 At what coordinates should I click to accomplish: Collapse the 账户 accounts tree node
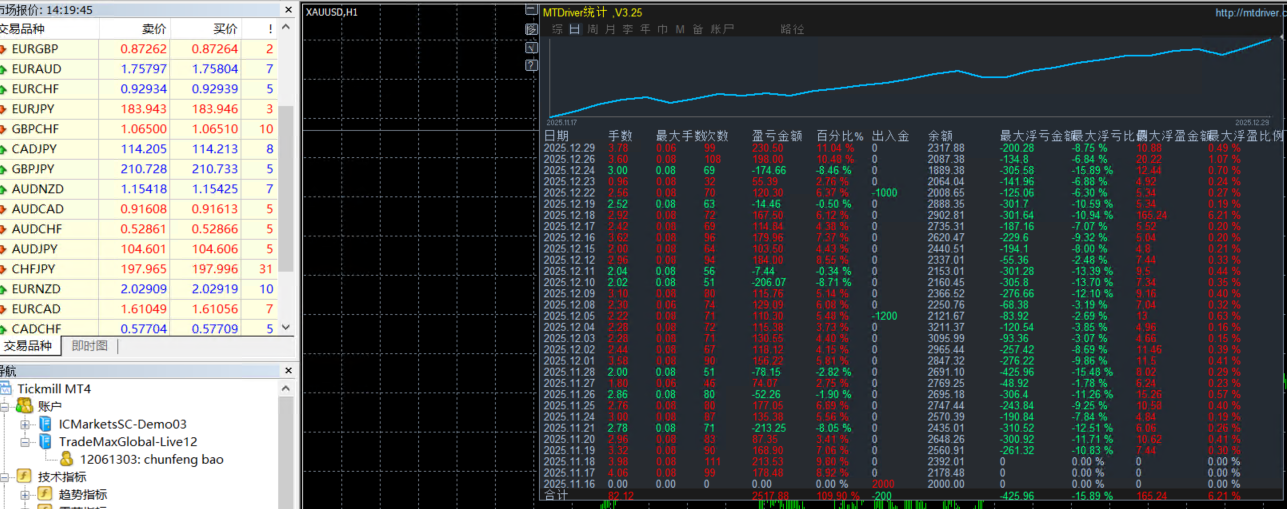coord(4,407)
